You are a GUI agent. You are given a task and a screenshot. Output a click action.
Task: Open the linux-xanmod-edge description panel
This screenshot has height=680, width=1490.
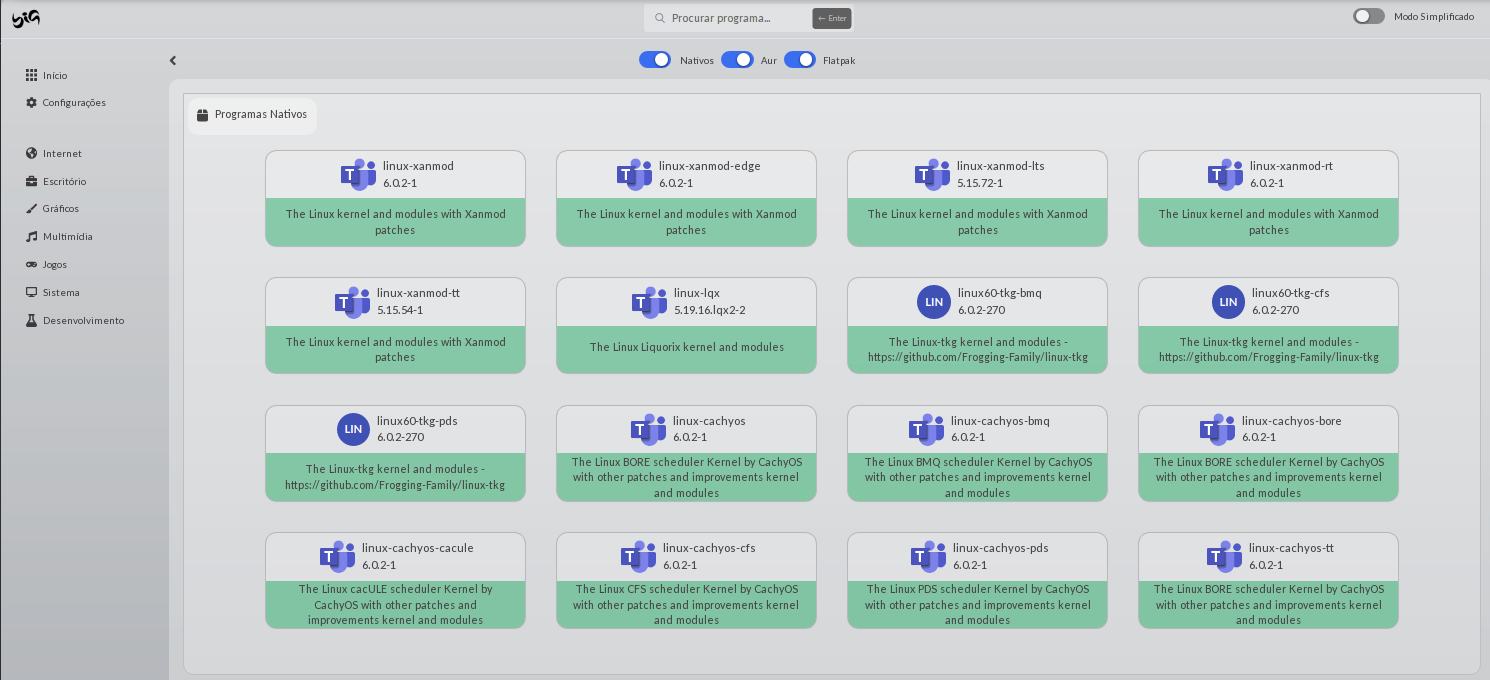[x=686, y=222]
